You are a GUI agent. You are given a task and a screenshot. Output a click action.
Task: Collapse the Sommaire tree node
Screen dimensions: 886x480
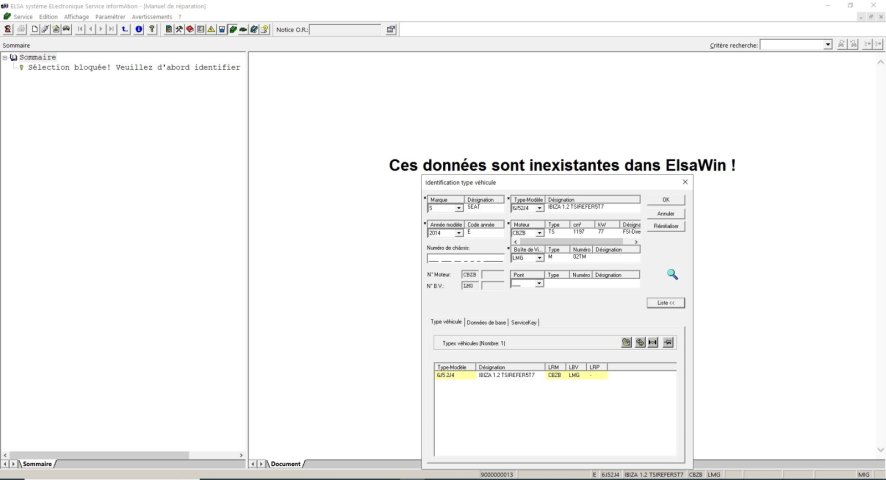click(5, 57)
